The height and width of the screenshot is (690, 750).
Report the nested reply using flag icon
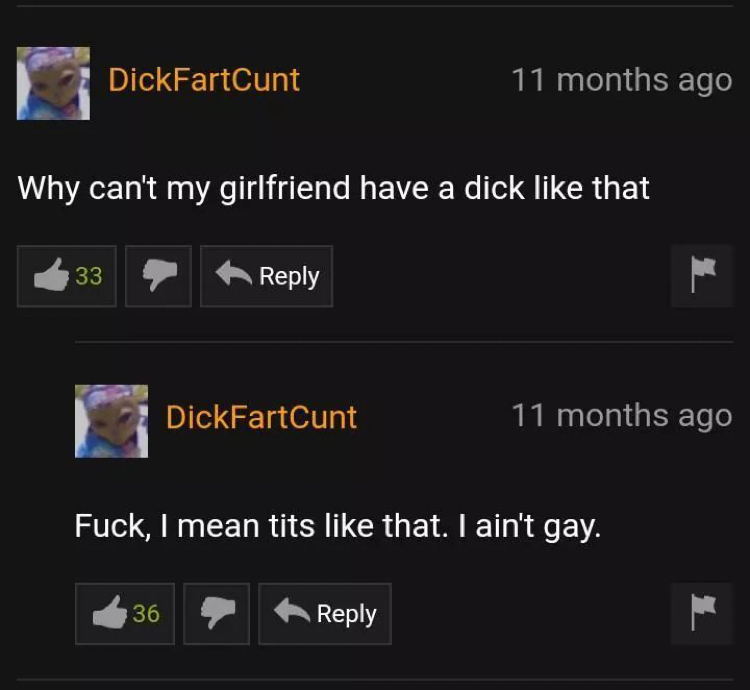(702, 613)
